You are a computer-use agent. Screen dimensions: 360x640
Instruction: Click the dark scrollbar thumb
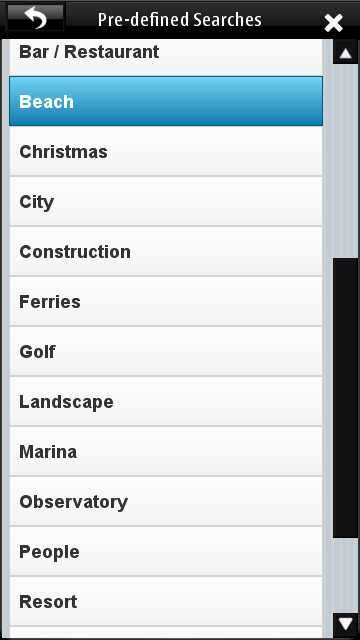point(346,398)
